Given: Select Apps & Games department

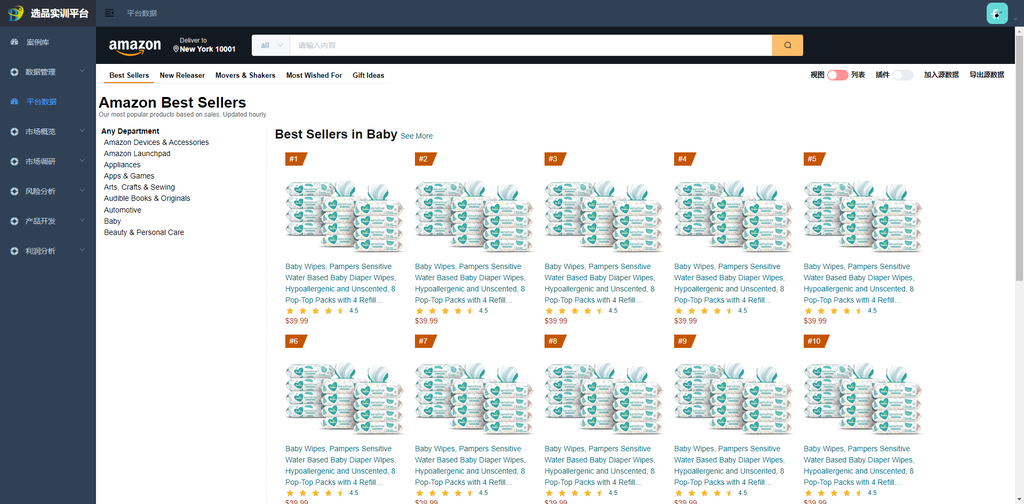Looking at the screenshot, I should (x=129, y=176).
